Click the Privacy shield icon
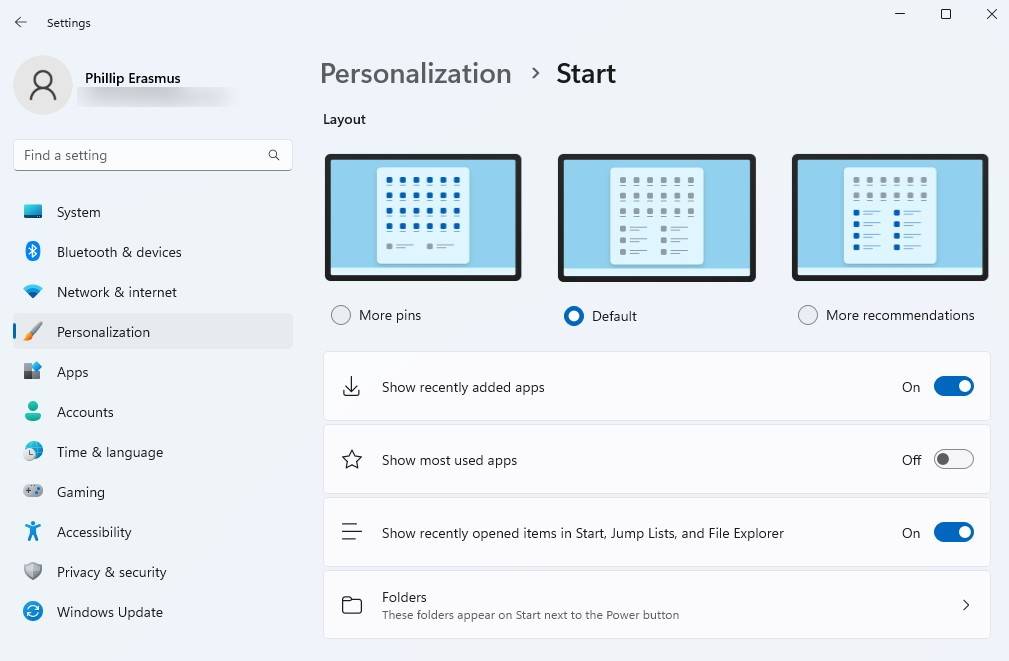This screenshot has height=661, width=1009. (x=33, y=571)
